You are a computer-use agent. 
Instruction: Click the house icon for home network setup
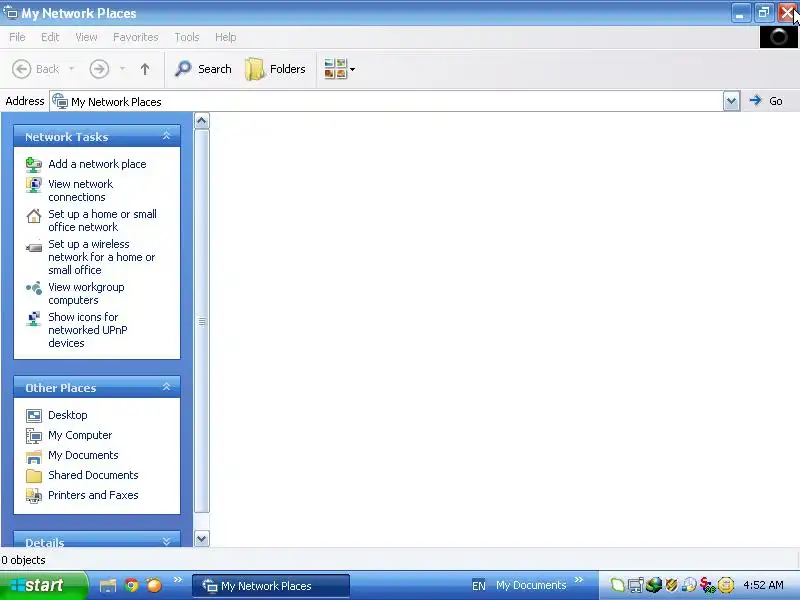click(x=34, y=216)
